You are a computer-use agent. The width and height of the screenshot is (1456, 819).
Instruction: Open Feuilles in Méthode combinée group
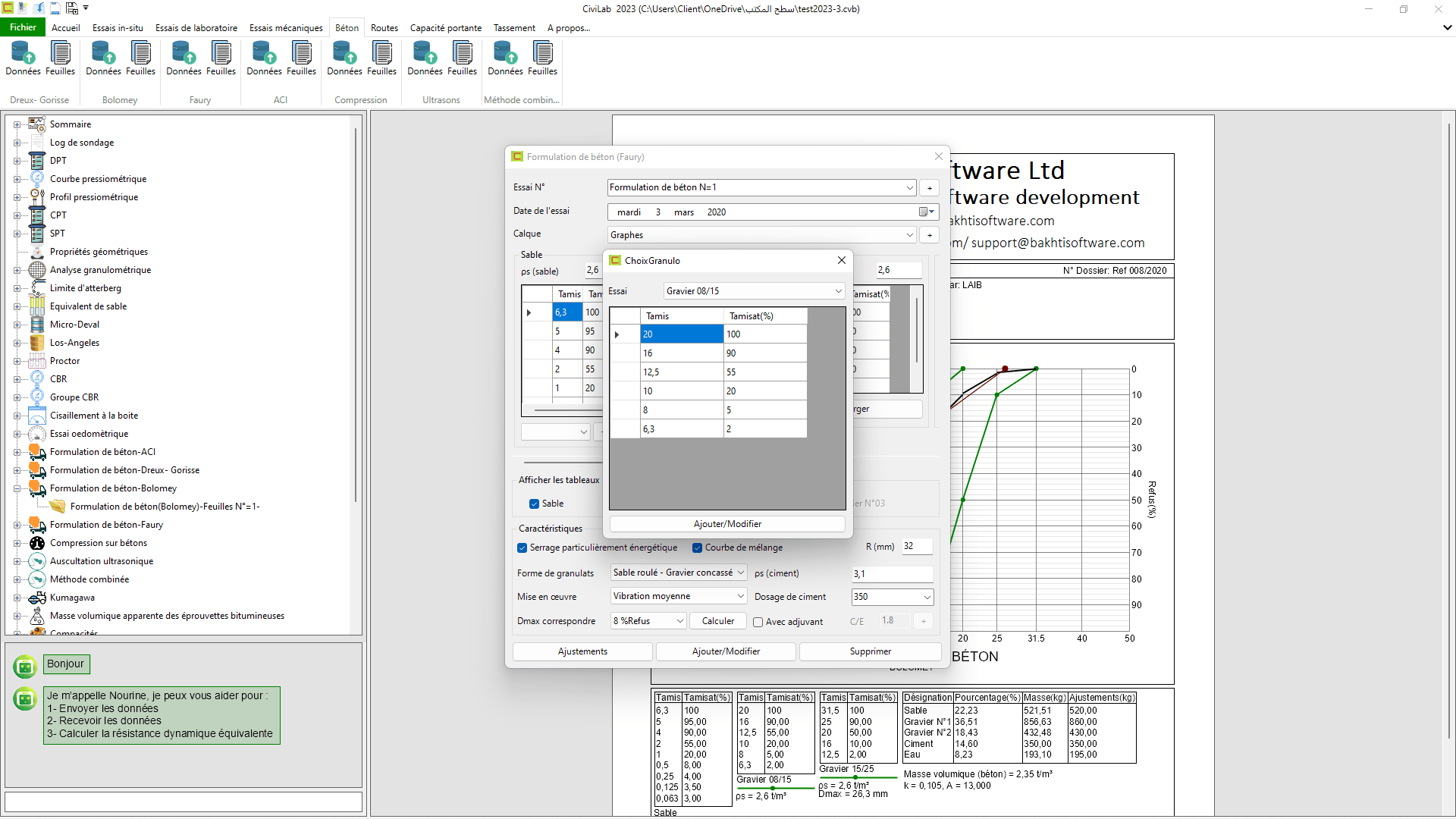pos(542,59)
